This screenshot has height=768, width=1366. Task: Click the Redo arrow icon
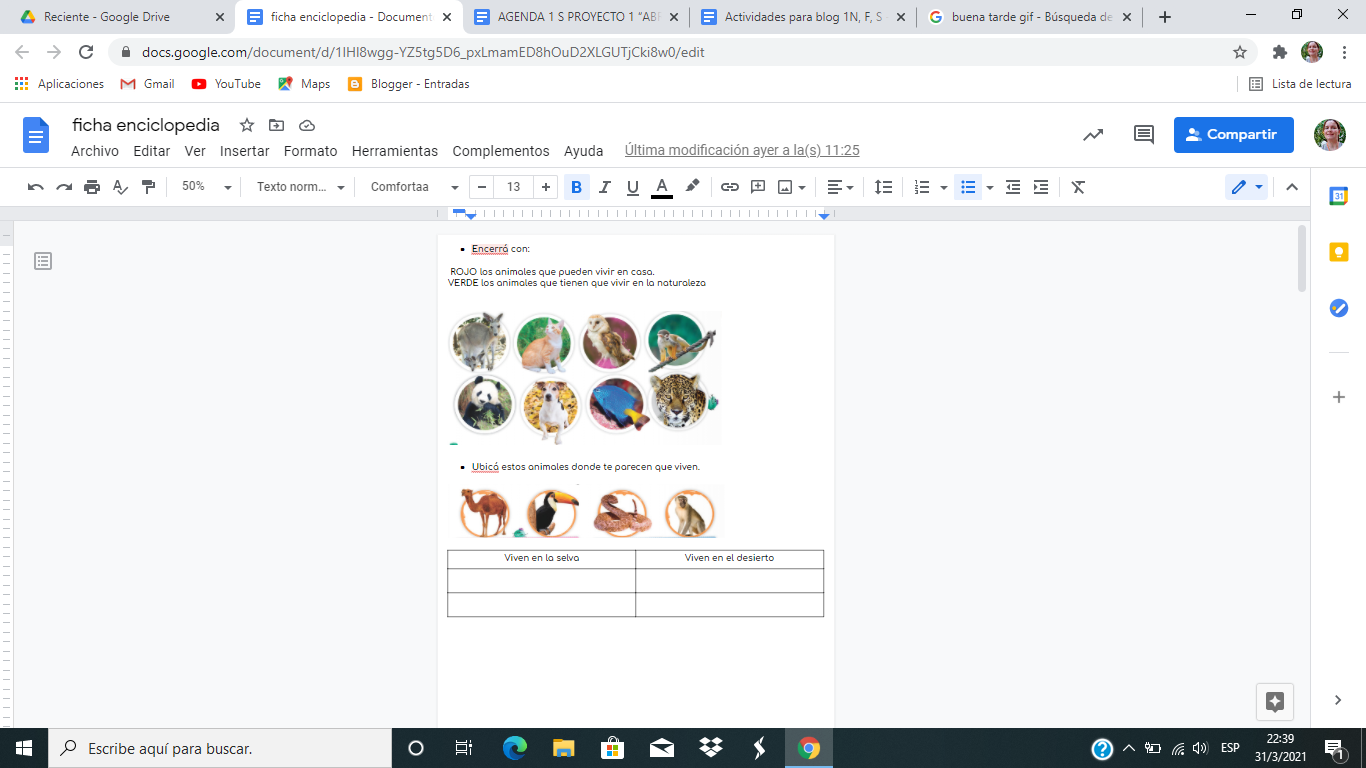click(64, 187)
